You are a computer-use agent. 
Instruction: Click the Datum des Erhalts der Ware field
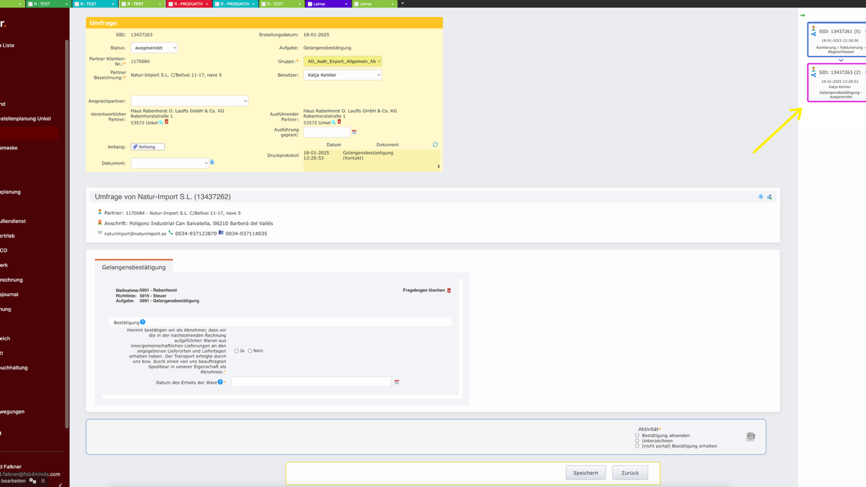coord(310,382)
